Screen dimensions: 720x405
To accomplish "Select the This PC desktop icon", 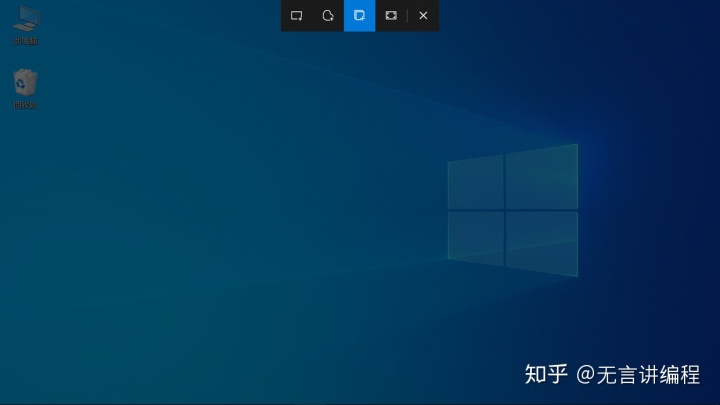I will coord(26,25).
